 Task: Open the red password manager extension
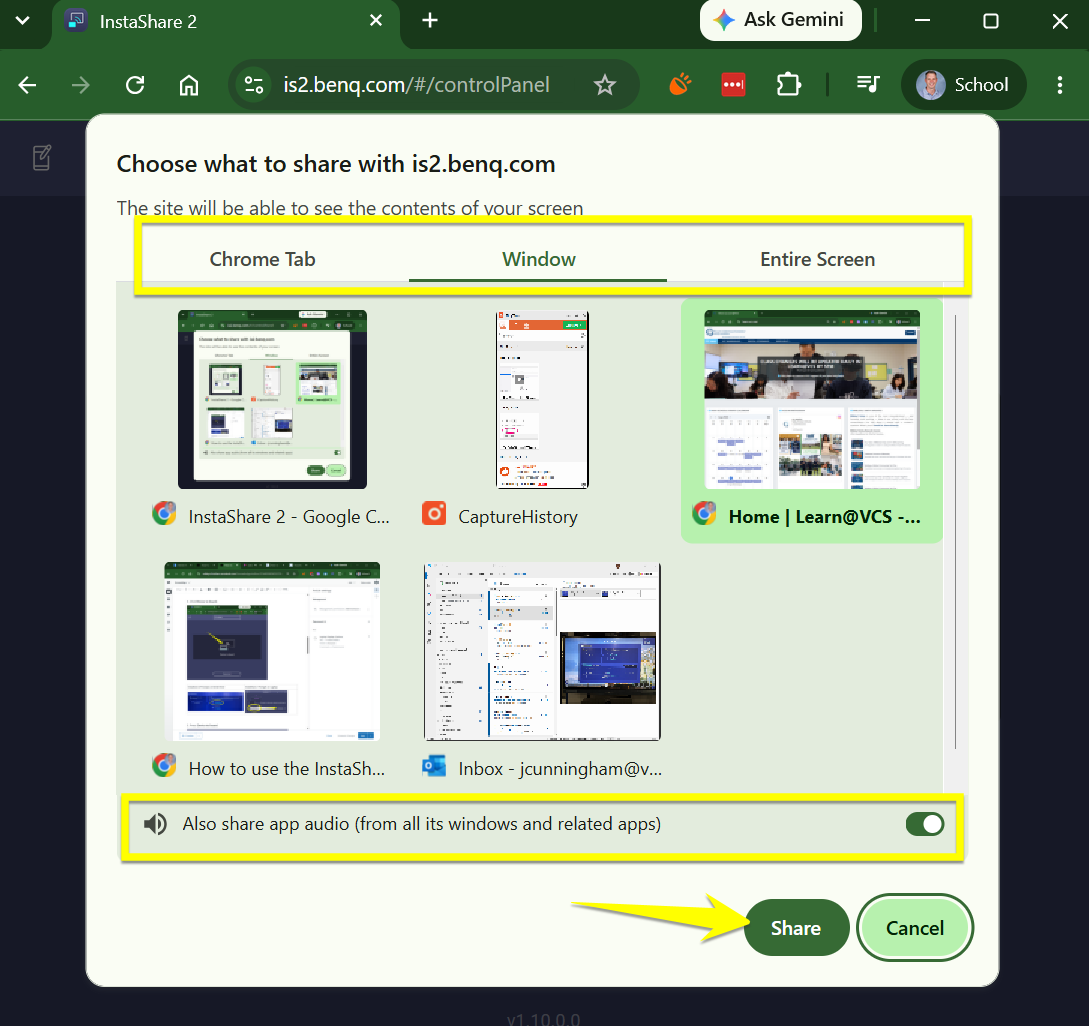click(733, 85)
